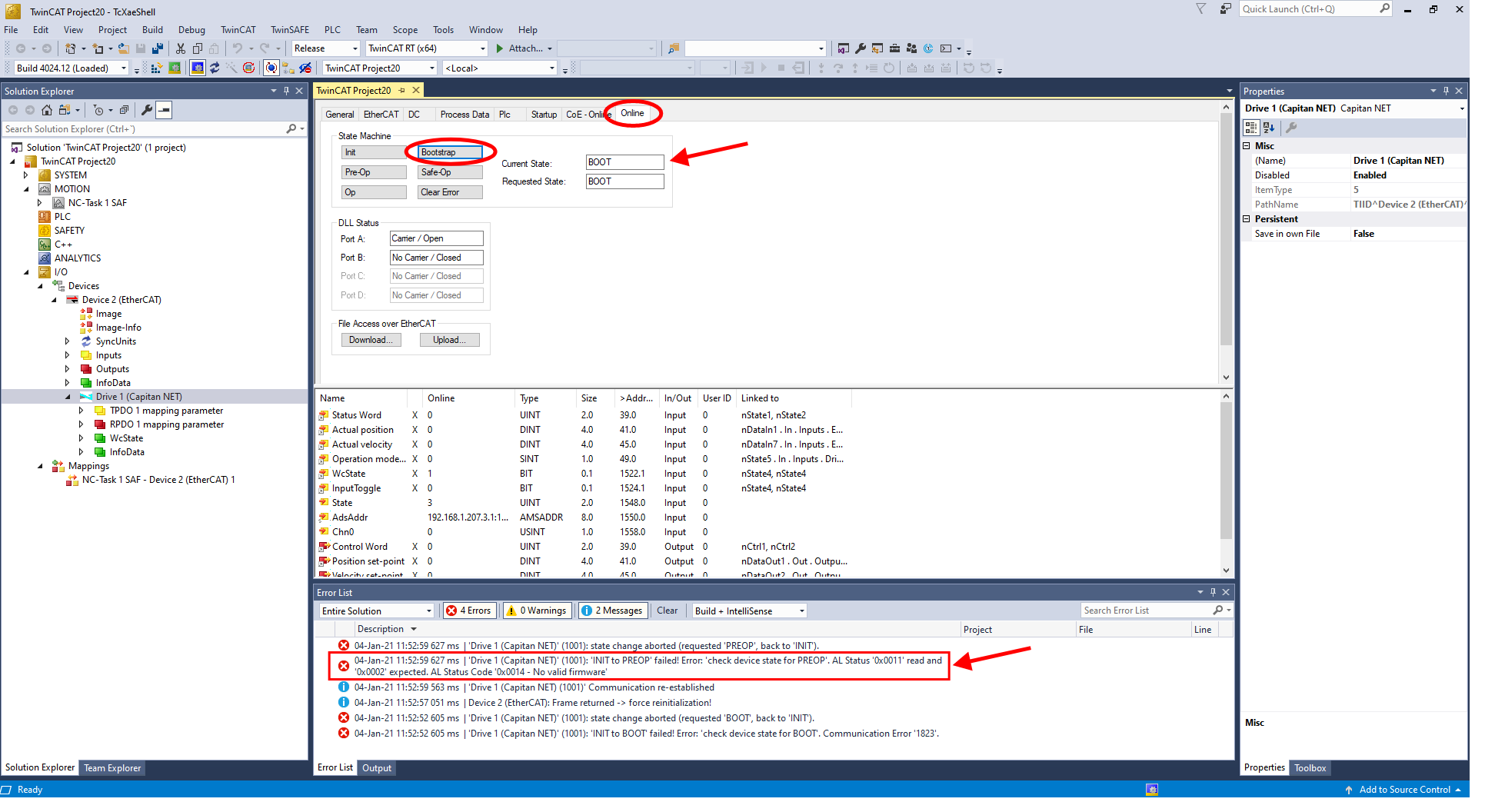Expand the SYSTEM tree node
This screenshot has height=812, width=1485.
pos(26,175)
